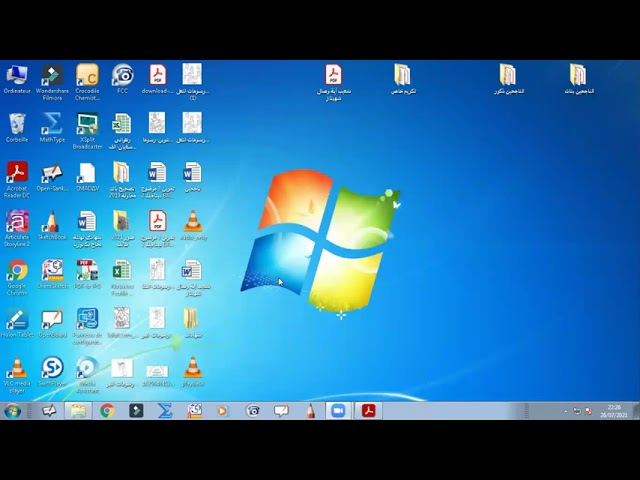Launch Articulate Storyline 2 from desktop
640x480 pixels.
[17, 229]
